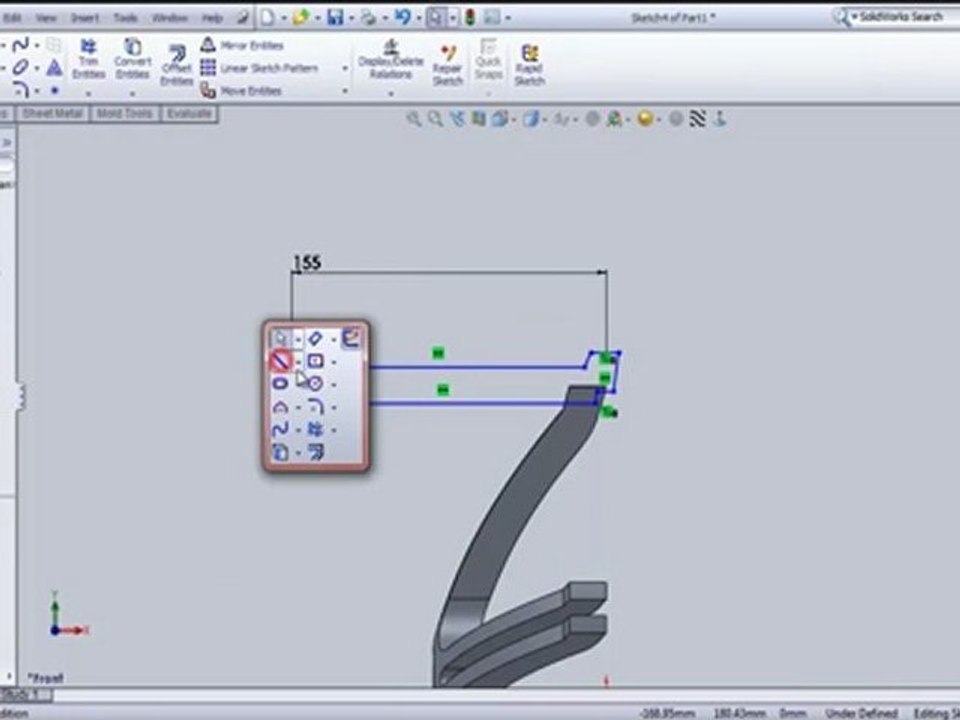This screenshot has width=960, height=720.
Task: Choose Slot tool in shortcut popup
Action: click(280, 384)
